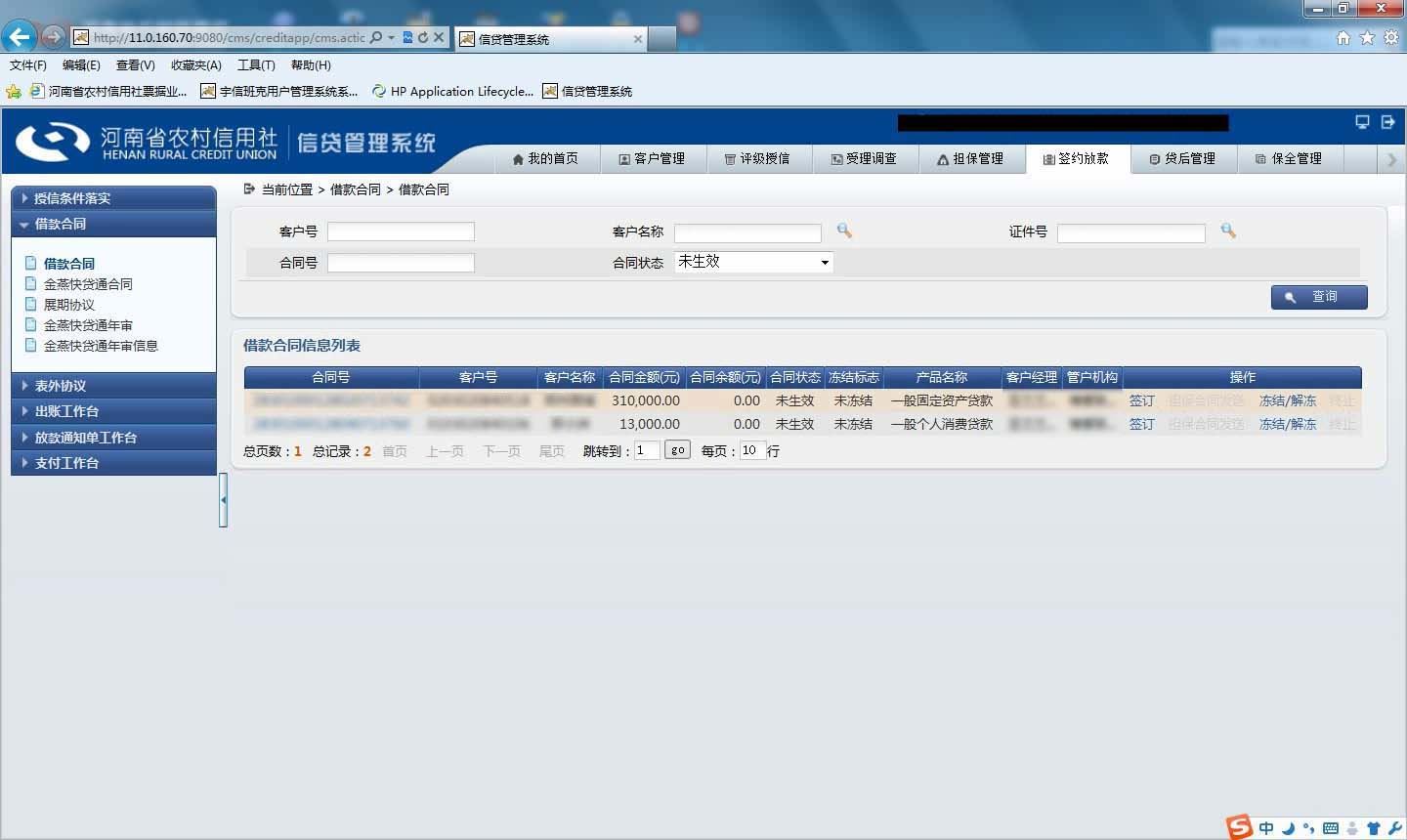Focus the 证件号 input field

pos(1131,232)
